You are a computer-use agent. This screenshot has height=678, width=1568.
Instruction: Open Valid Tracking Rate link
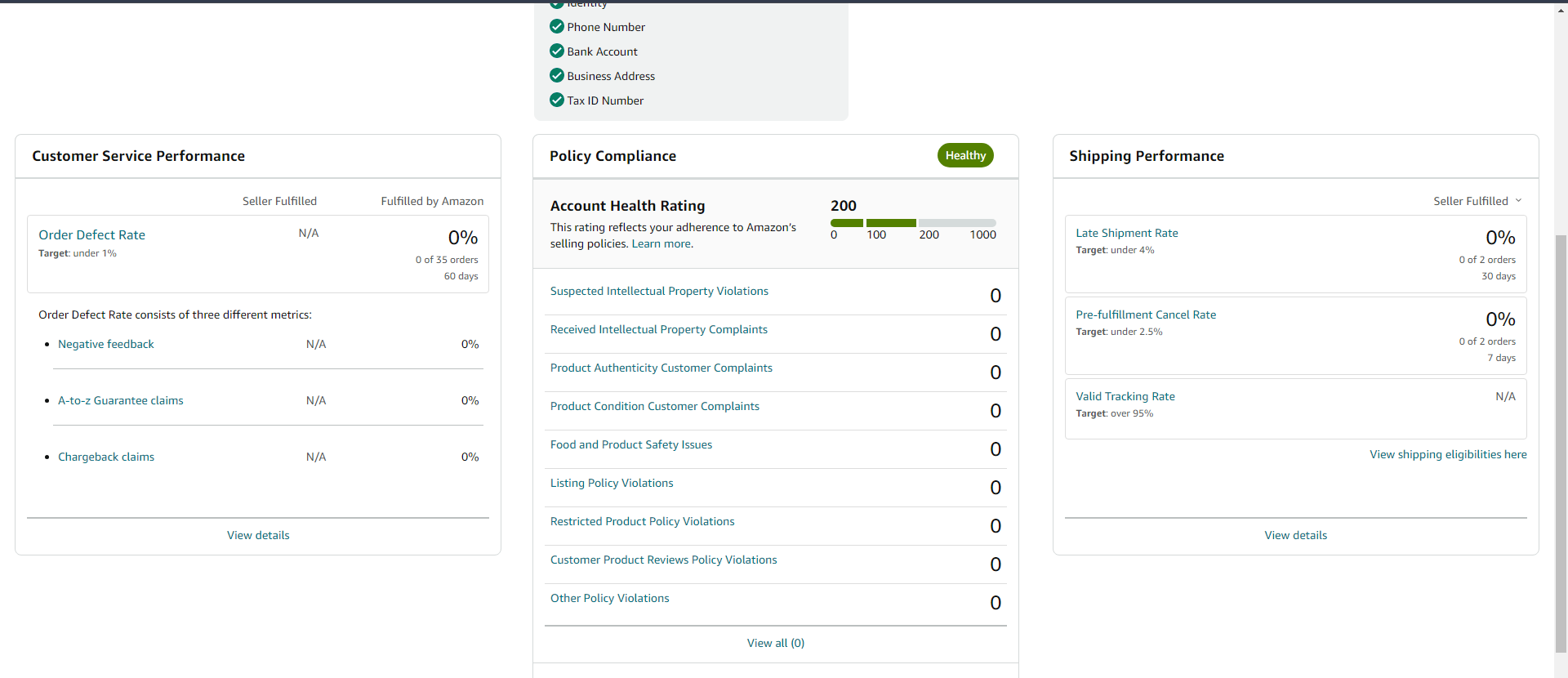pyautogui.click(x=1125, y=396)
